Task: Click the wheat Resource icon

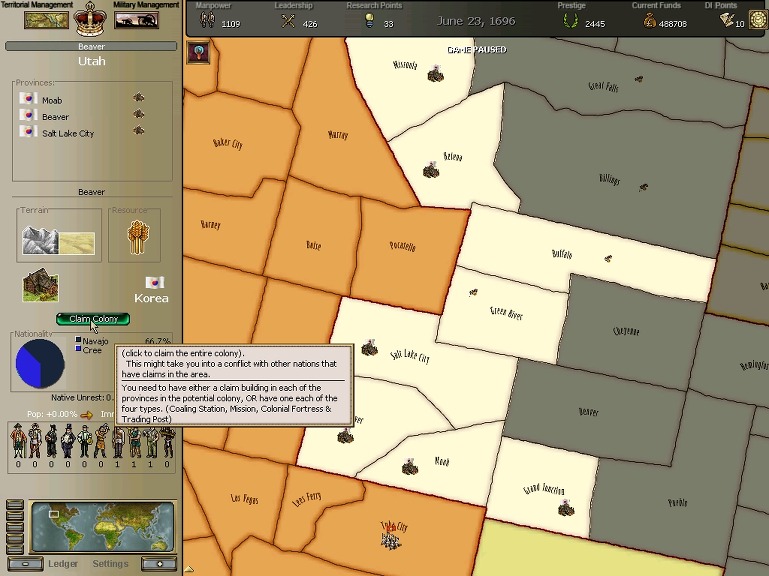Action: tap(138, 237)
